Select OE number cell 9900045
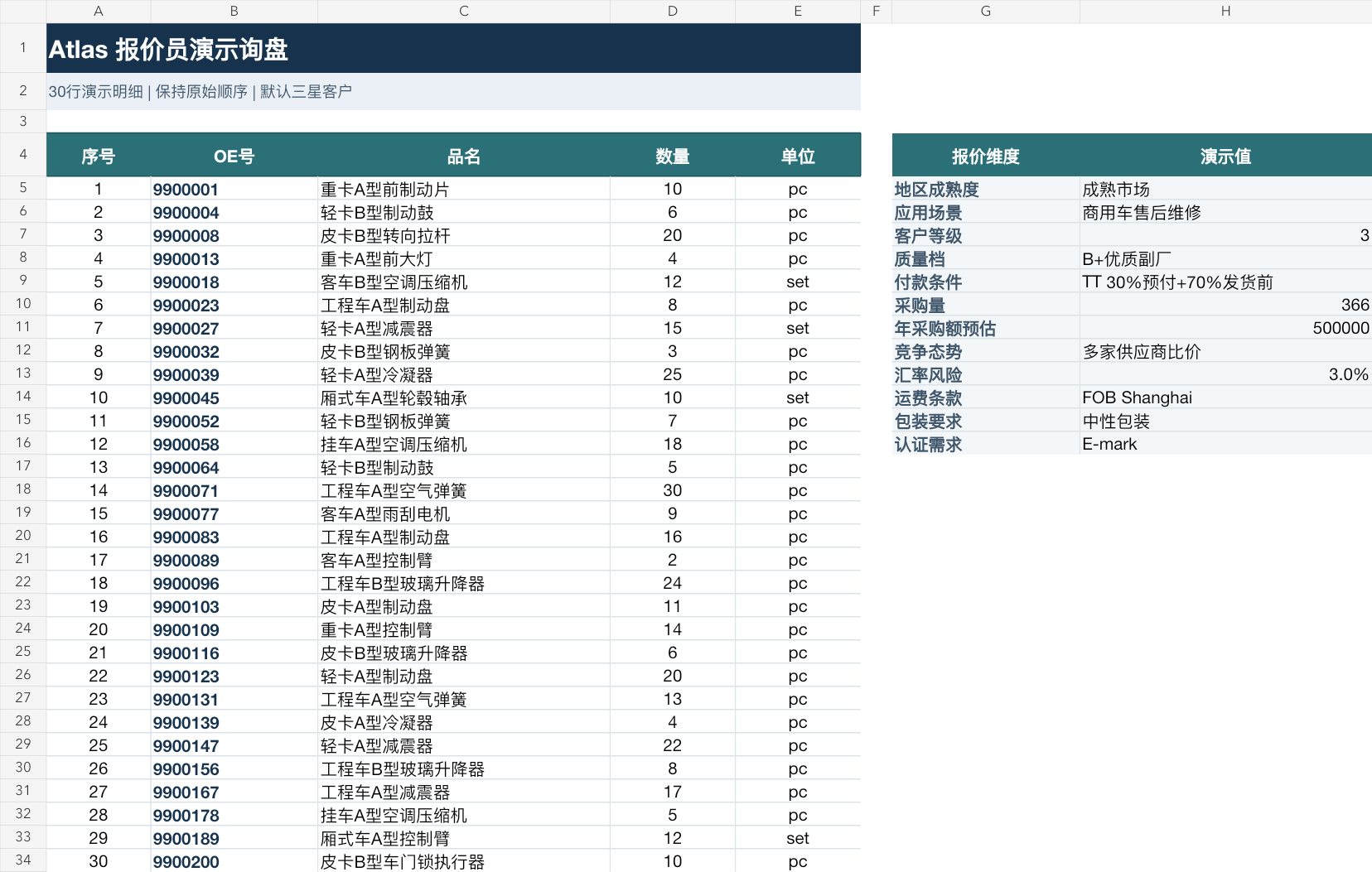The image size is (1372, 872). 234,397
